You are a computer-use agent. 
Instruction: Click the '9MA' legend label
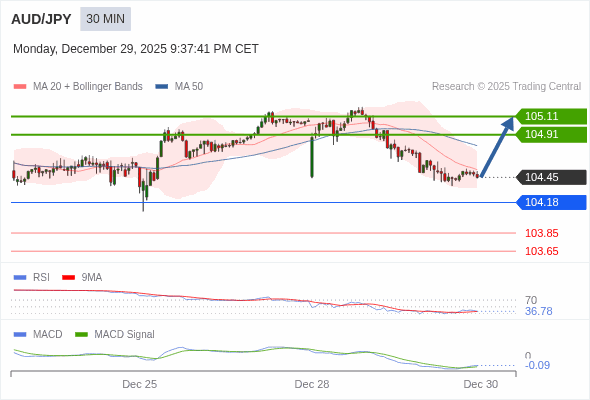tap(92, 278)
